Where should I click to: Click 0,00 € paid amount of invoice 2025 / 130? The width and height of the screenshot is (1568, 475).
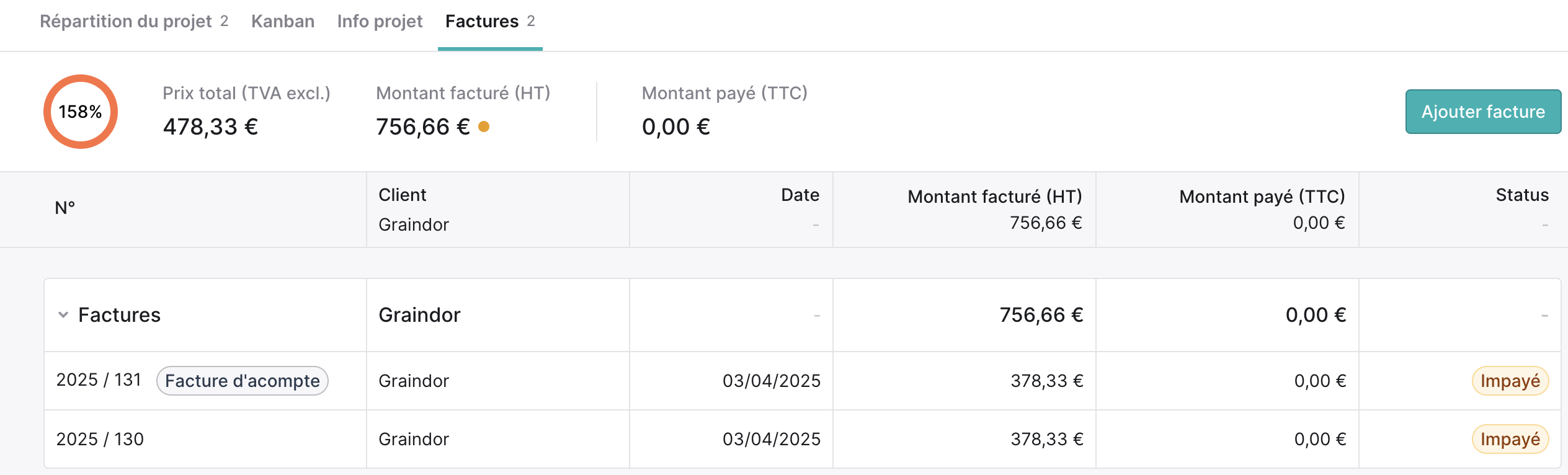coord(1320,439)
